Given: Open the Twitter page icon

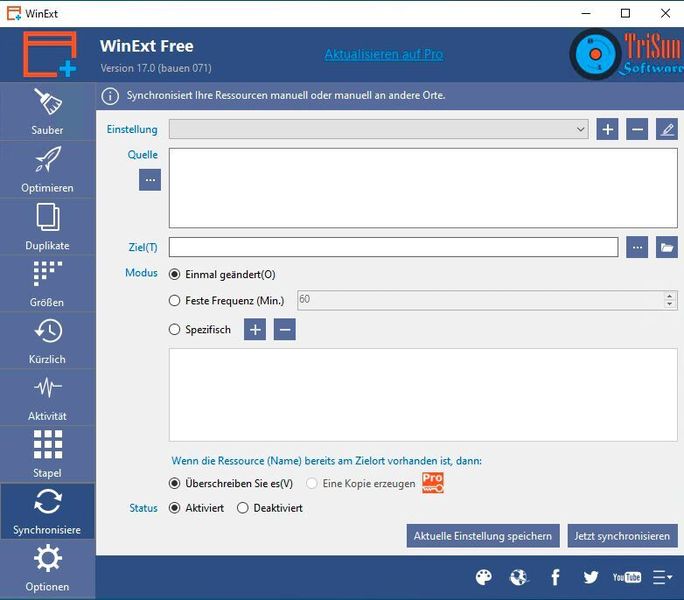Looking at the screenshot, I should click(591, 577).
